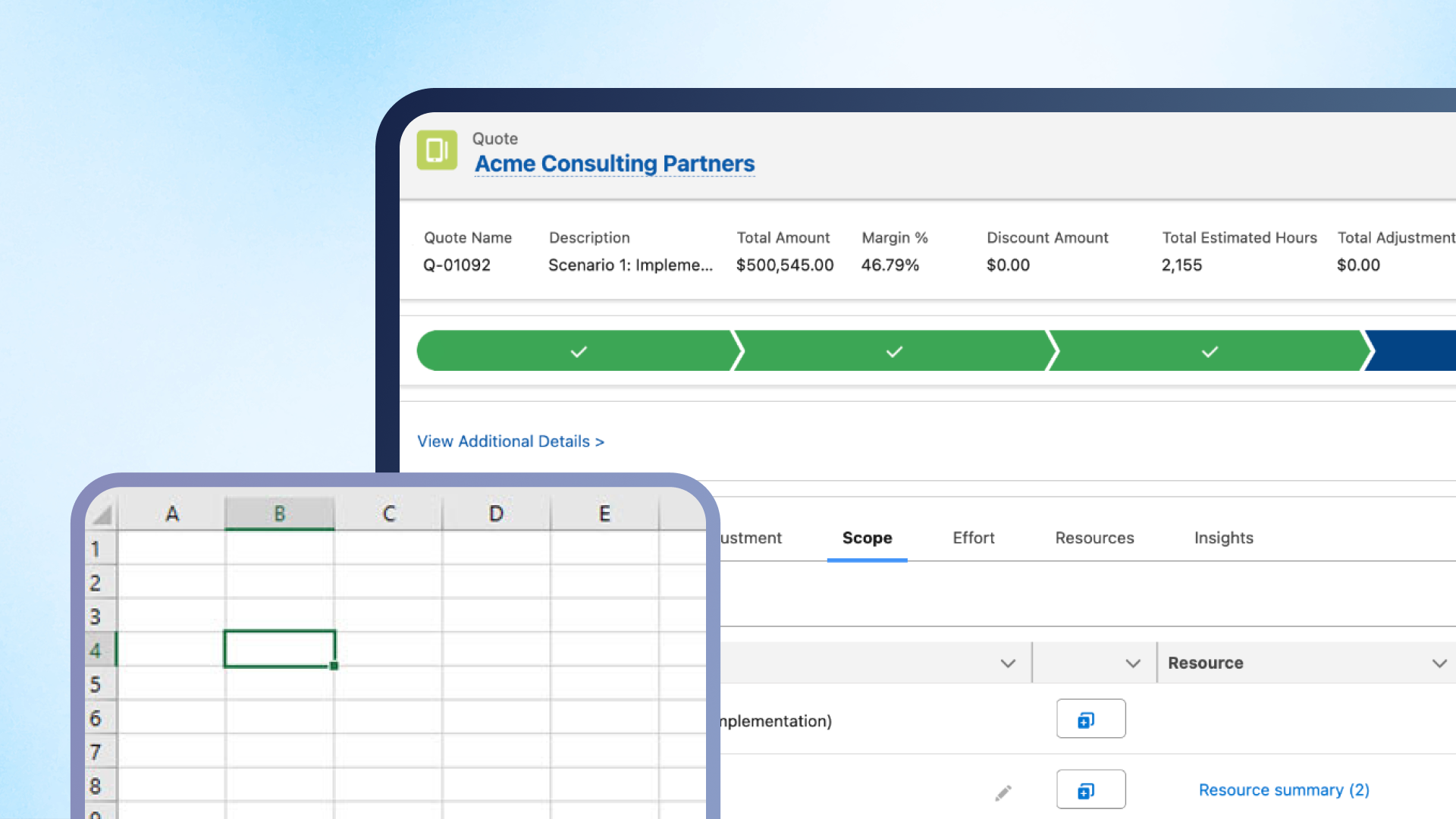Switch to the Effort tab
Image resolution: width=1456 pixels, height=819 pixels.
pyautogui.click(x=973, y=538)
